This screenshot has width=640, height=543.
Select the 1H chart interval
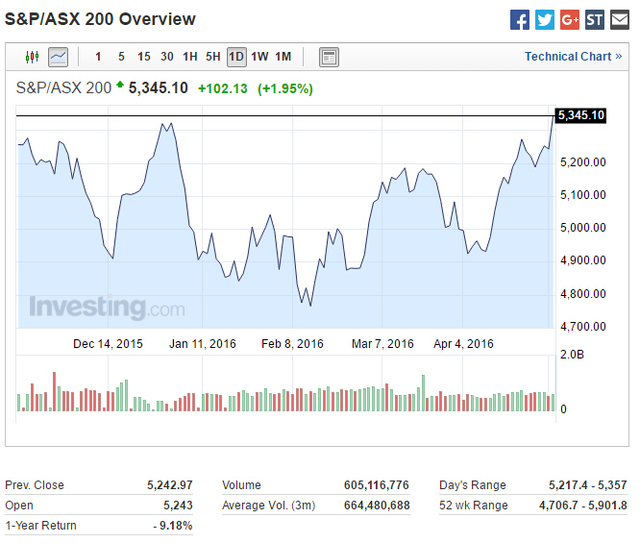190,56
